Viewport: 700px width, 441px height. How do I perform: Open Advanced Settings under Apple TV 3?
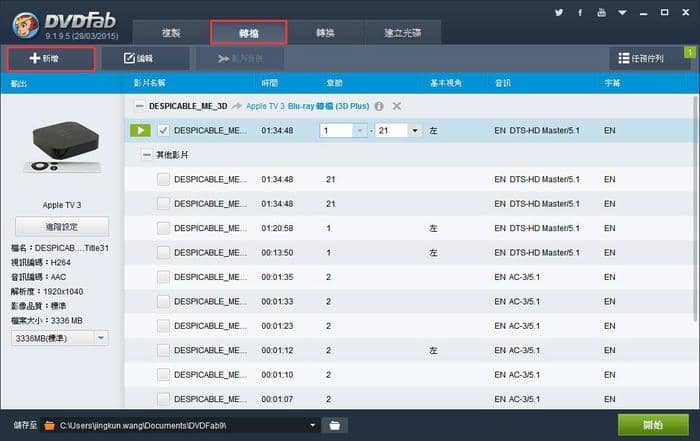click(x=62, y=227)
